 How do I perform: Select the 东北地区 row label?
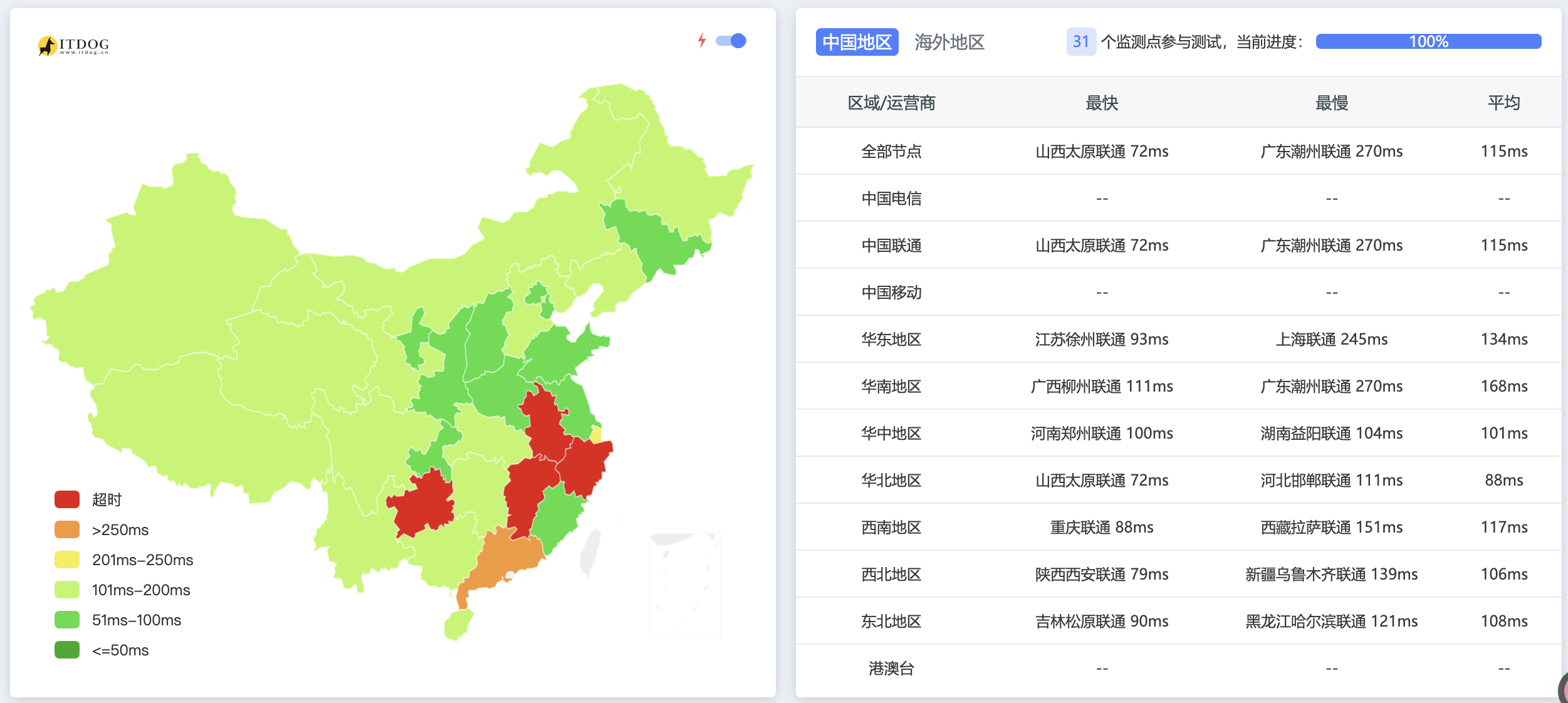pos(891,621)
